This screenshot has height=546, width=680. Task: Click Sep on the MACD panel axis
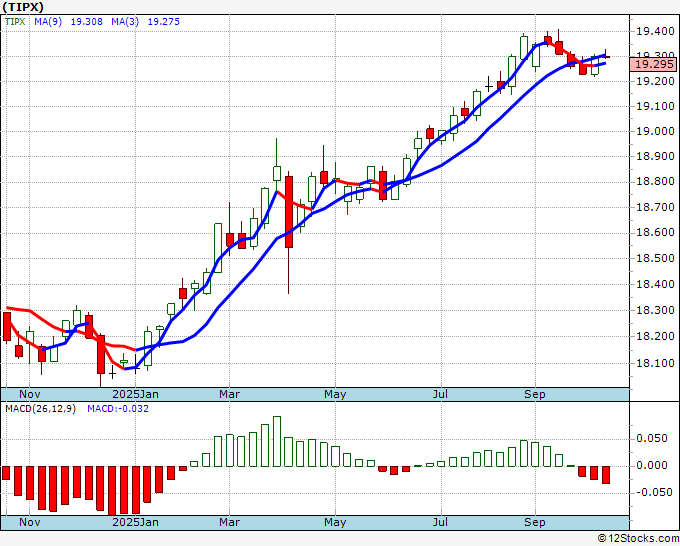[535, 522]
